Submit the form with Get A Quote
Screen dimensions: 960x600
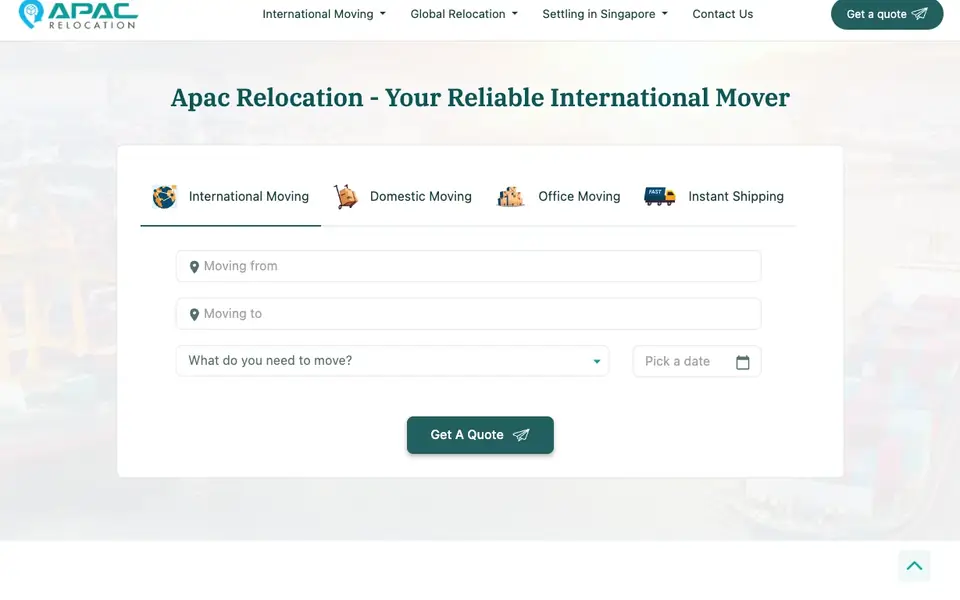click(480, 435)
